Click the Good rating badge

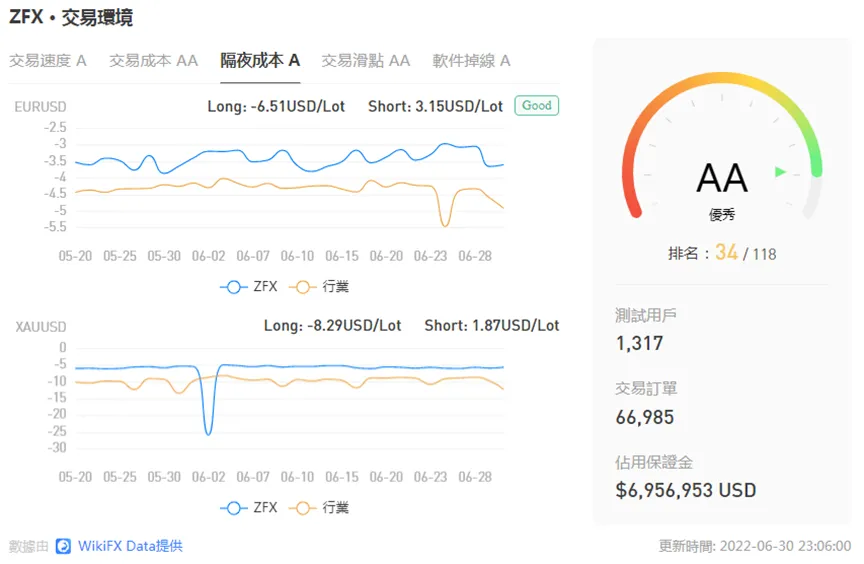(x=537, y=105)
